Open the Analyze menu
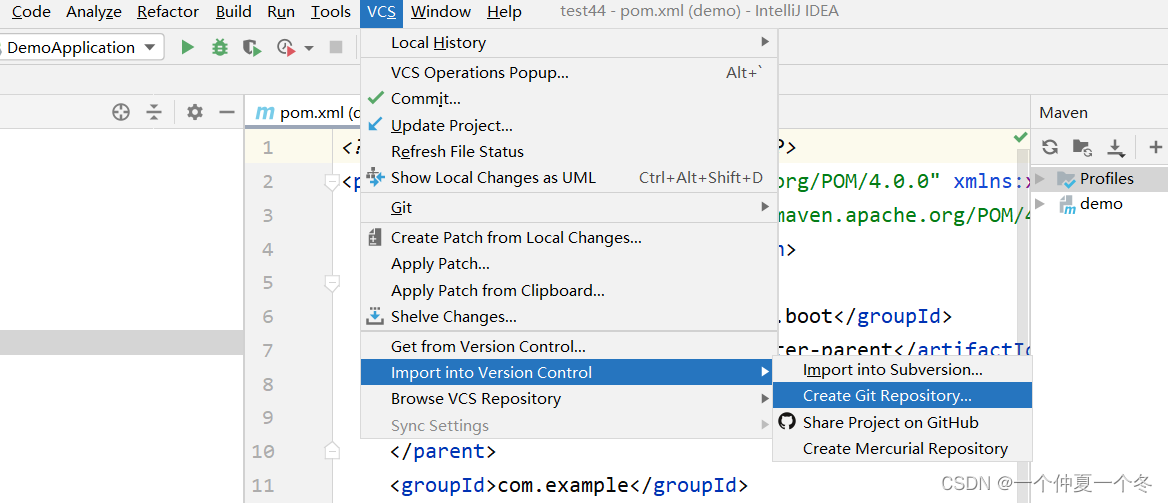 [x=93, y=12]
